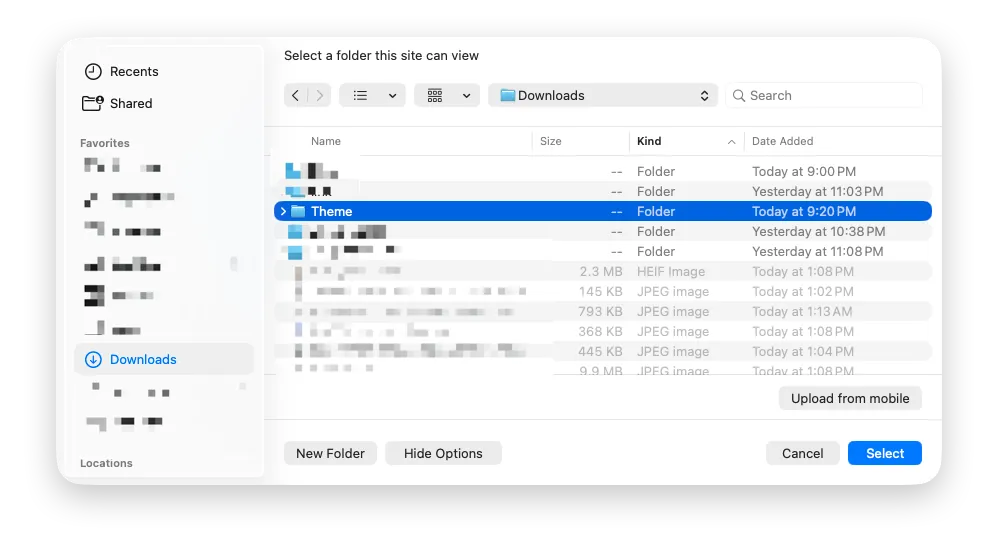Click the grid grouping icon
This screenshot has width=998, height=560.
(x=435, y=95)
